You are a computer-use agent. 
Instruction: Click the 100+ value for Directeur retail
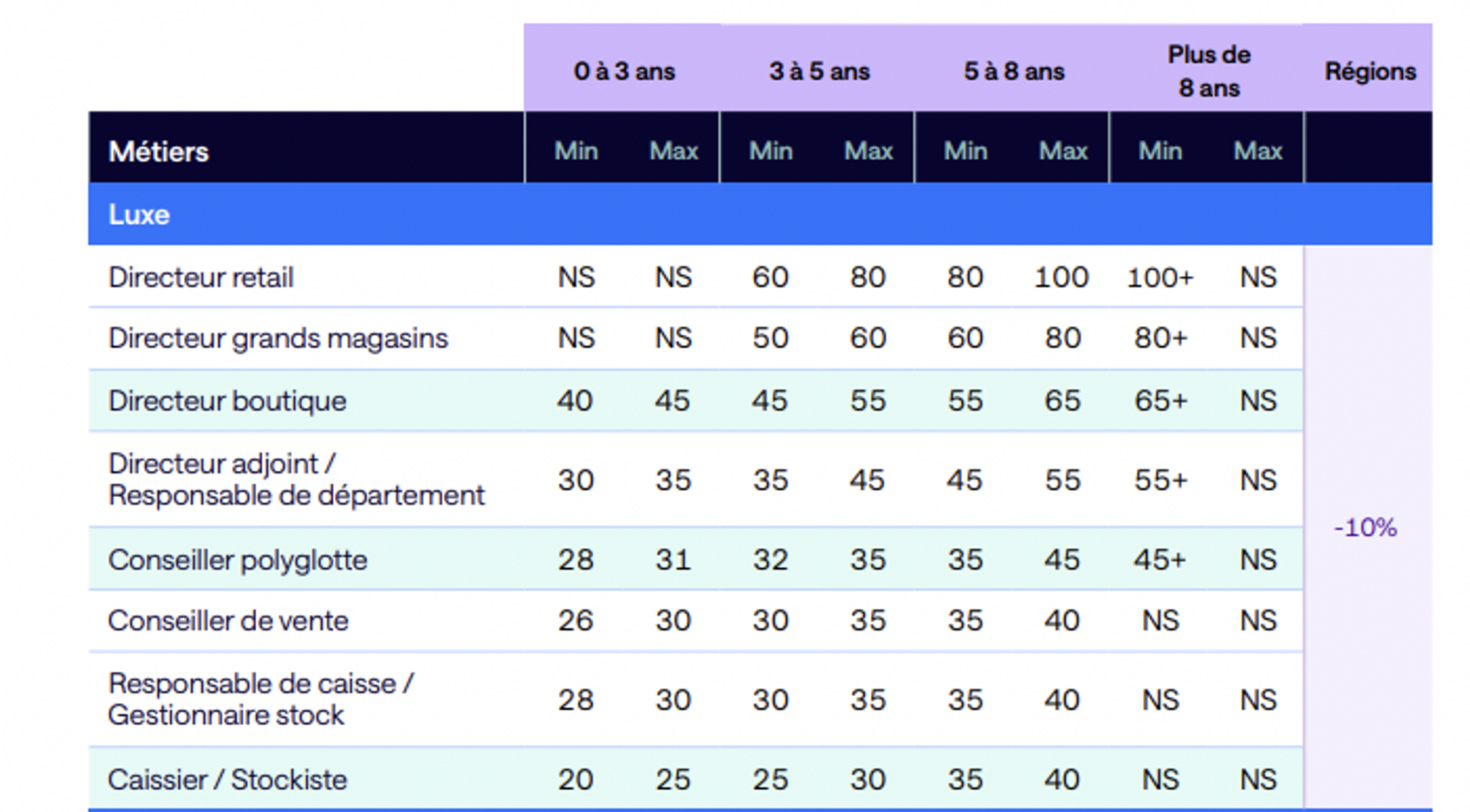click(x=1160, y=278)
